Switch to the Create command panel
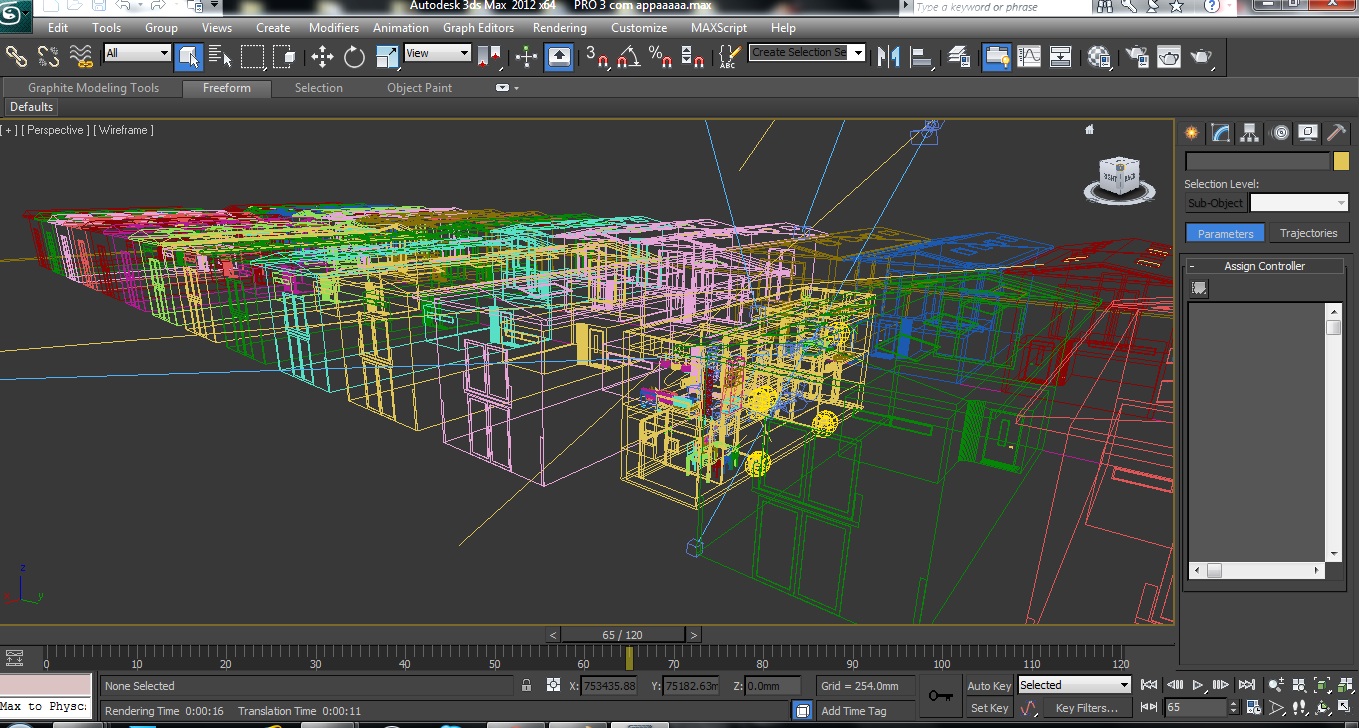1360x728 pixels. [1191, 132]
